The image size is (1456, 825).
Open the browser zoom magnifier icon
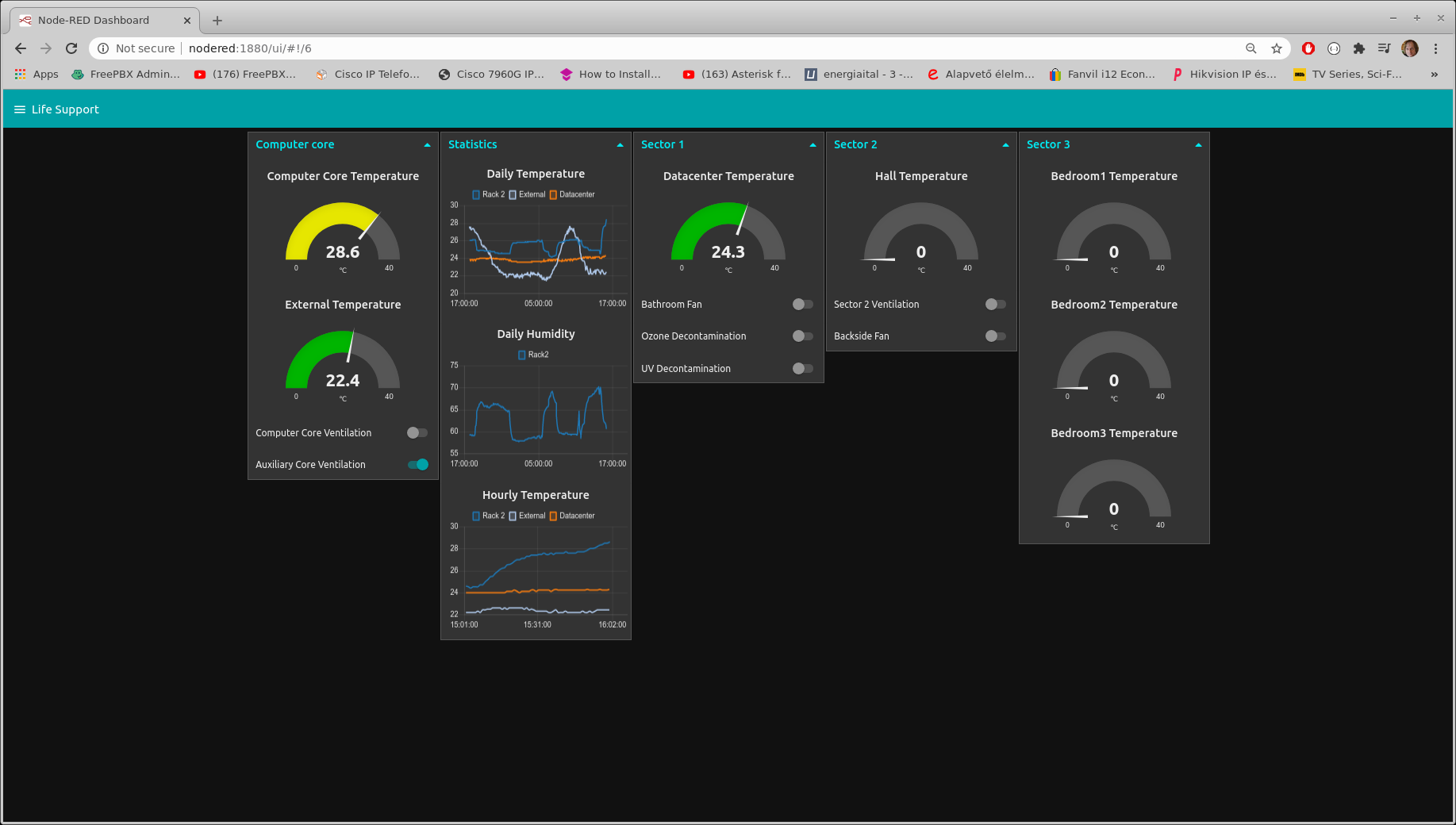click(x=1251, y=48)
